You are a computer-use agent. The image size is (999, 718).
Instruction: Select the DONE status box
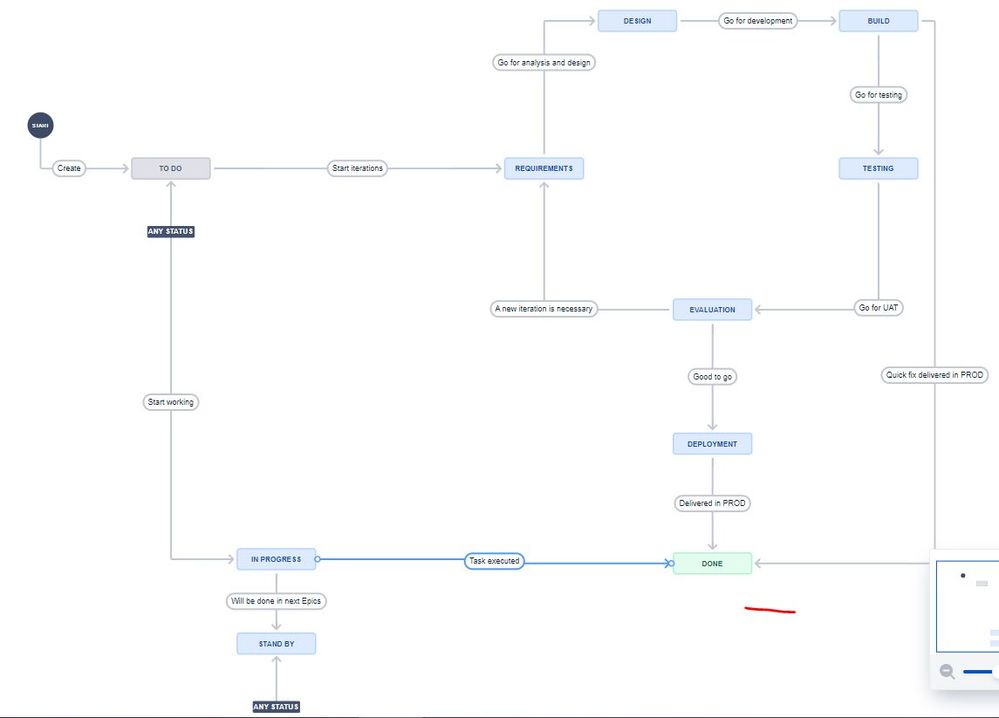pos(712,564)
